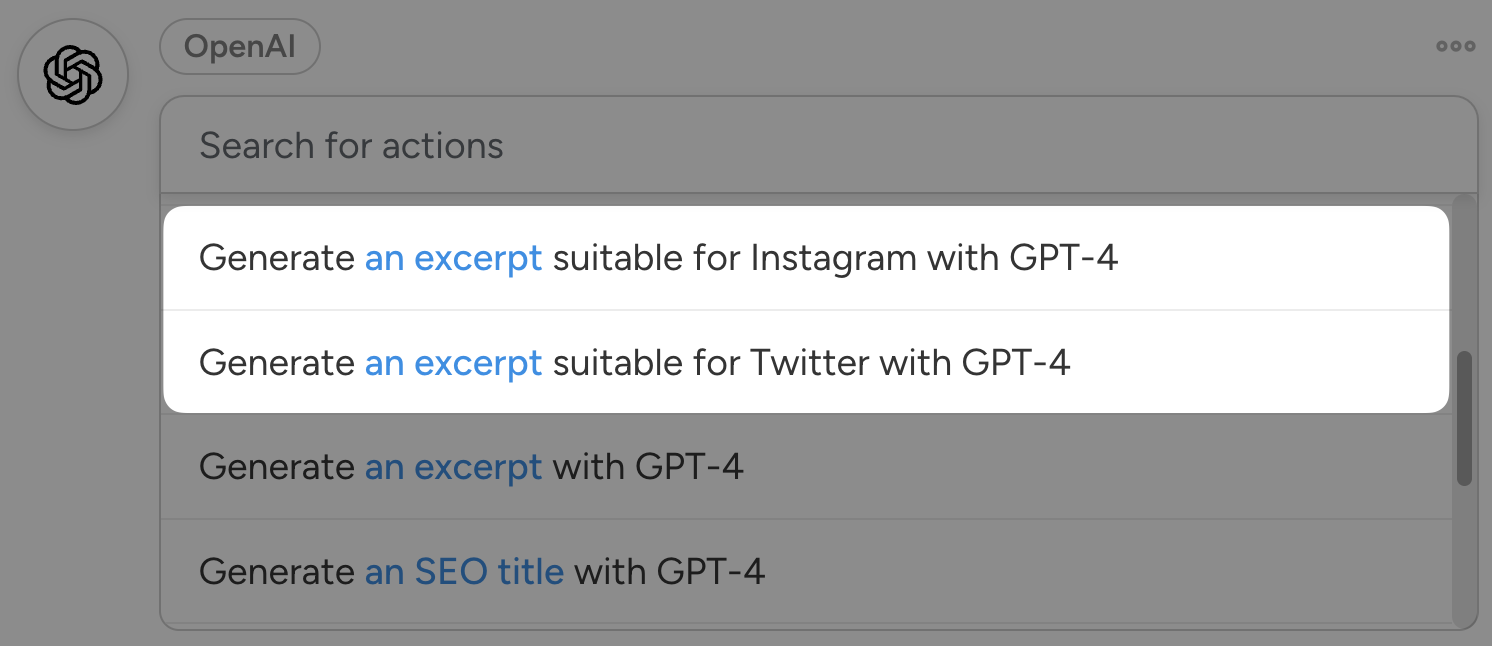The width and height of the screenshot is (1492, 646).
Task: Click "an excerpt" link in plain GPT-4 action
Action: 453,467
